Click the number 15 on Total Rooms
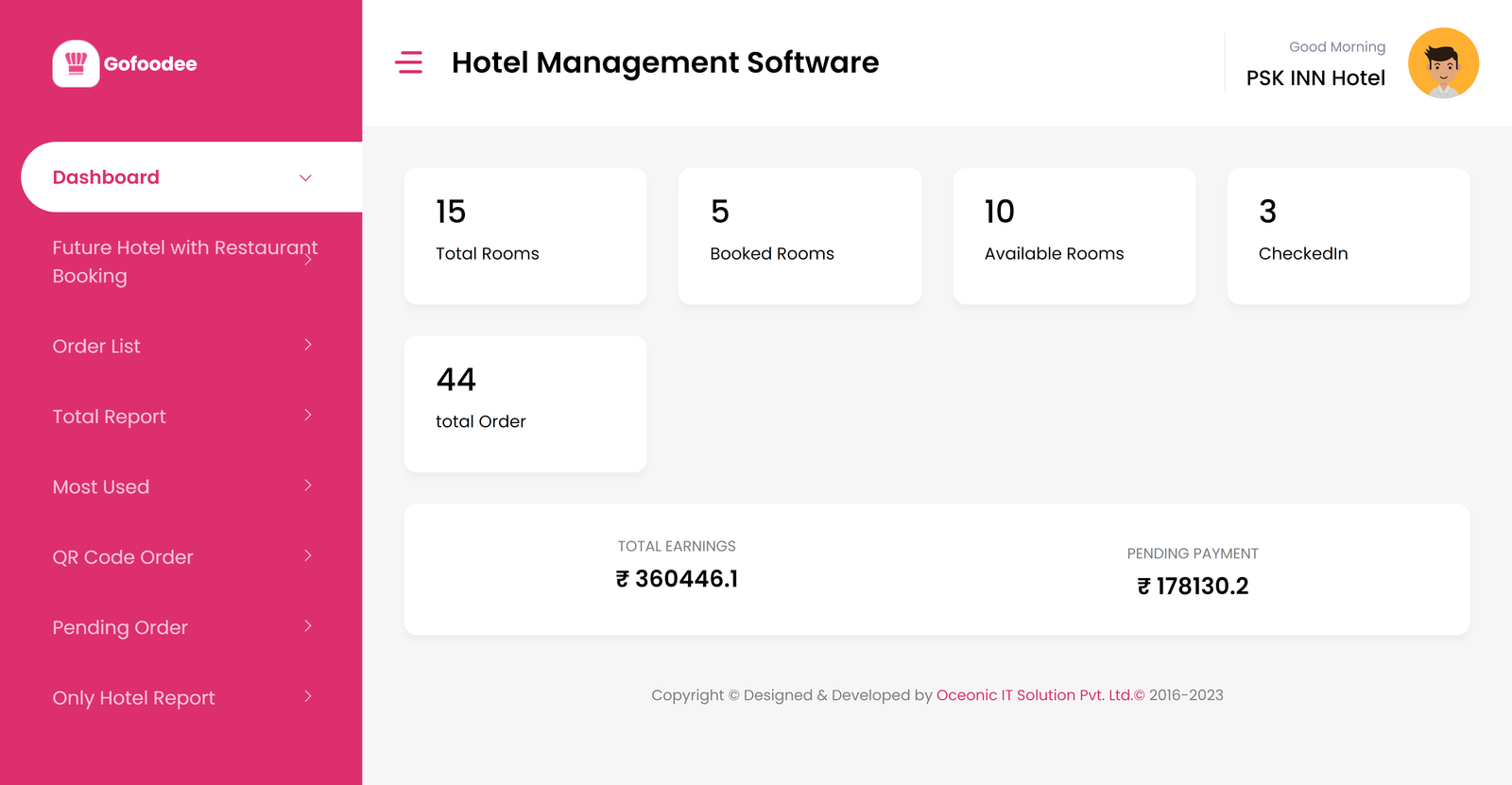The height and width of the screenshot is (785, 1512). 451,212
